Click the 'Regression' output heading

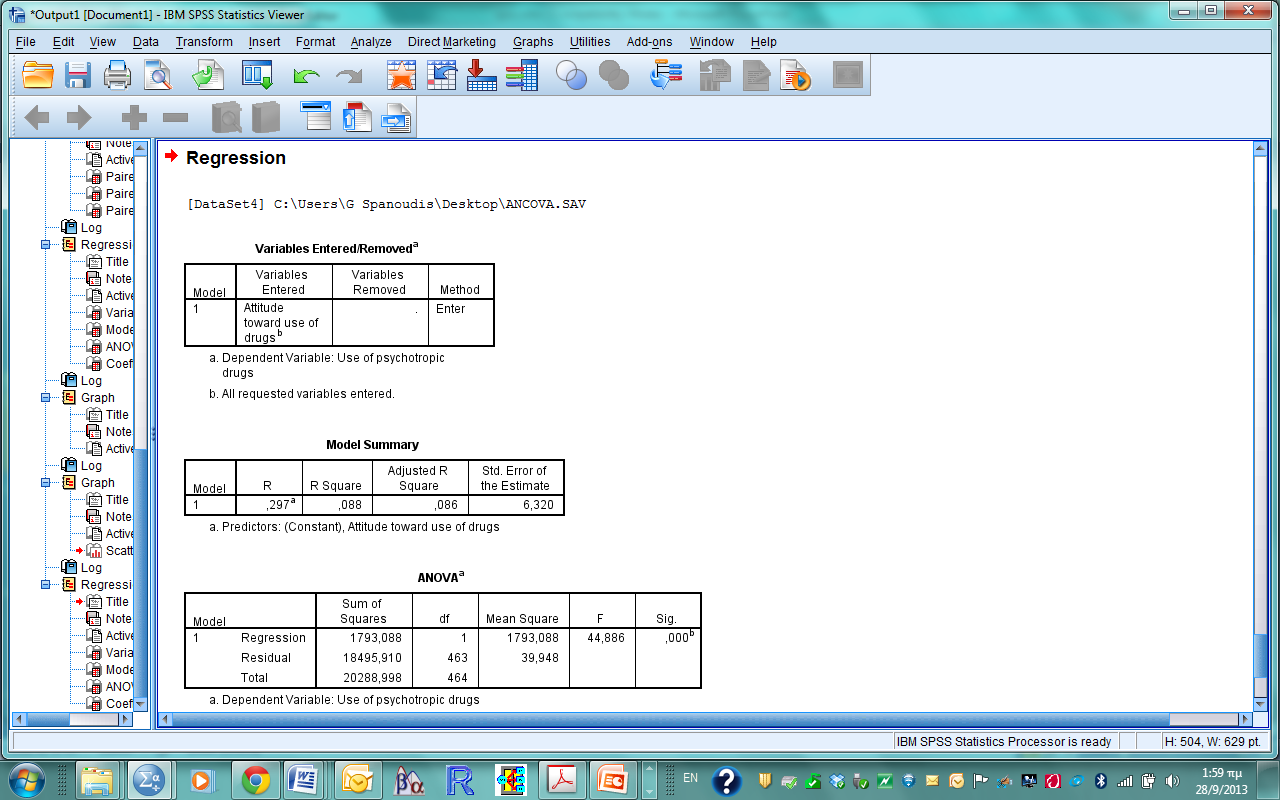pyautogui.click(x=236, y=158)
